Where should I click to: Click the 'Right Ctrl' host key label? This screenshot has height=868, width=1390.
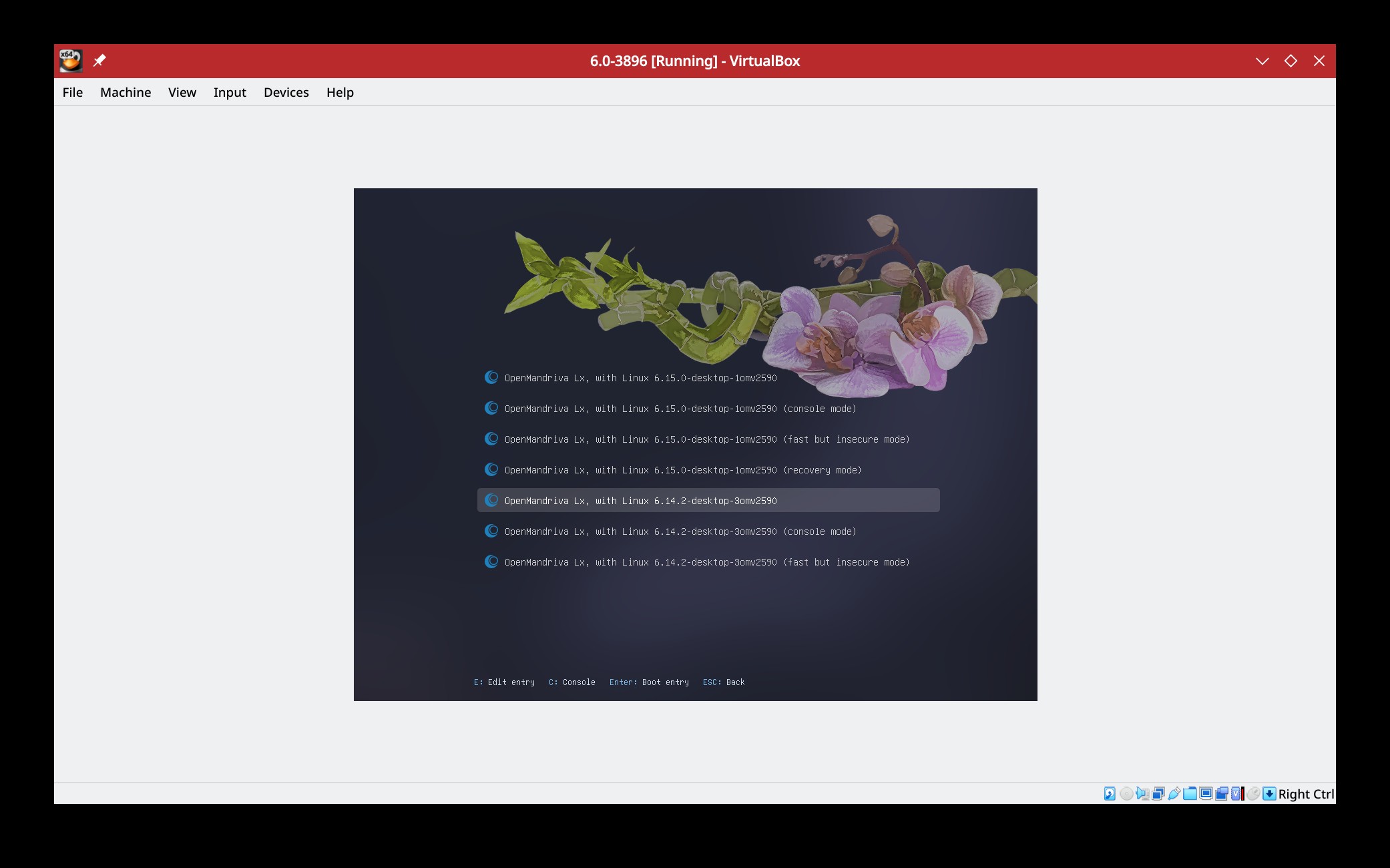click(x=1306, y=794)
